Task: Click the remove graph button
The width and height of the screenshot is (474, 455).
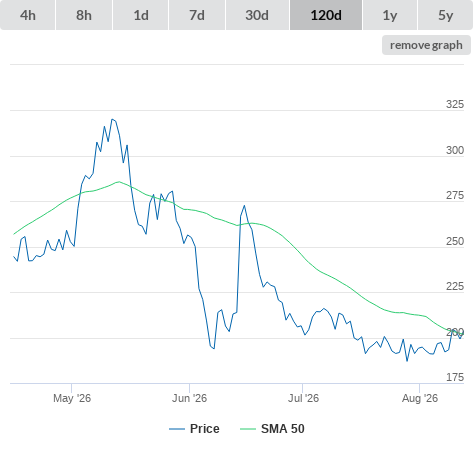Action: click(x=426, y=45)
